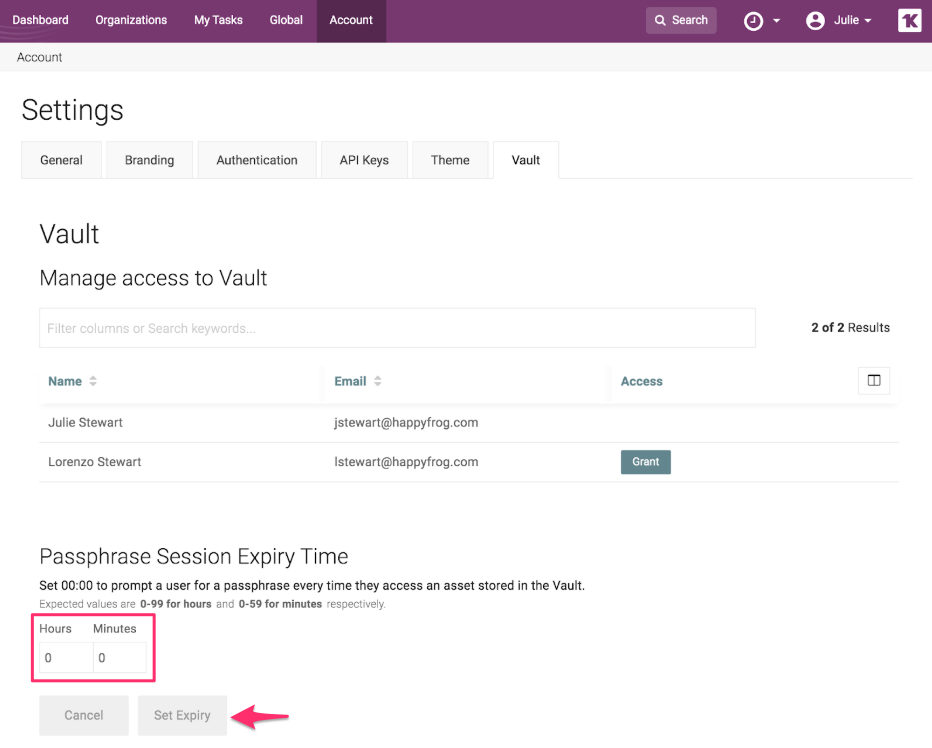
Task: Sort by Name column arrows
Action: click(x=93, y=382)
